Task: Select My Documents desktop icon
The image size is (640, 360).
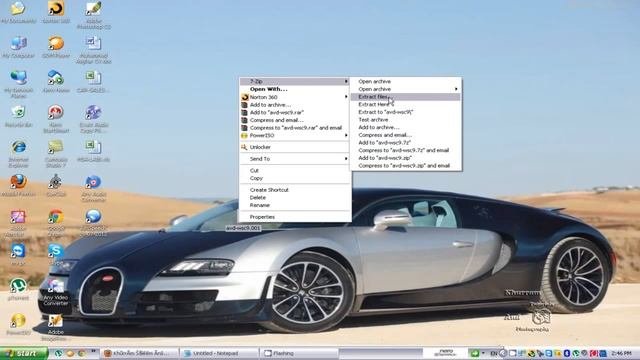Action: point(18,12)
